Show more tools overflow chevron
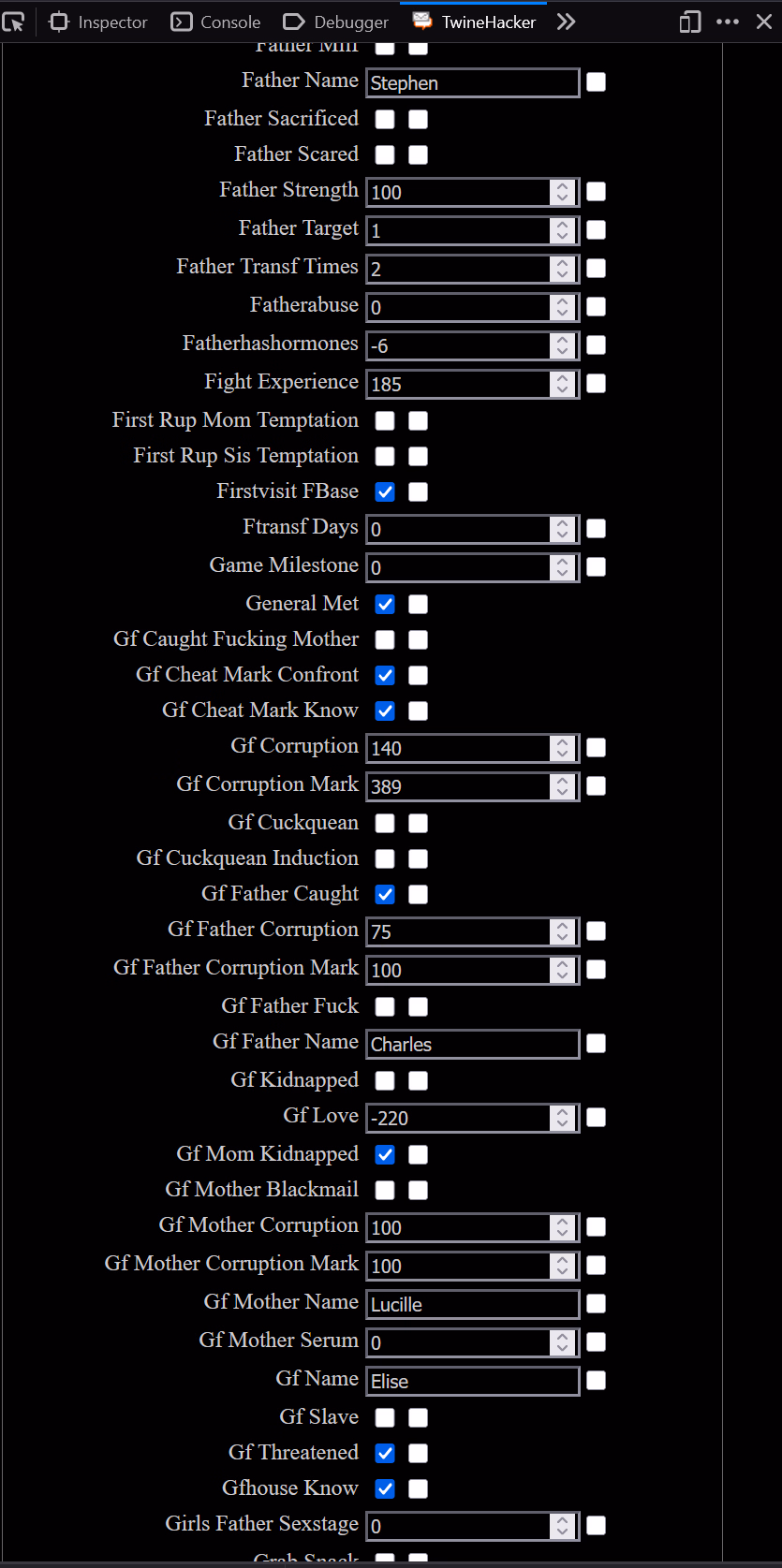The height and width of the screenshot is (1568, 782). pyautogui.click(x=566, y=22)
